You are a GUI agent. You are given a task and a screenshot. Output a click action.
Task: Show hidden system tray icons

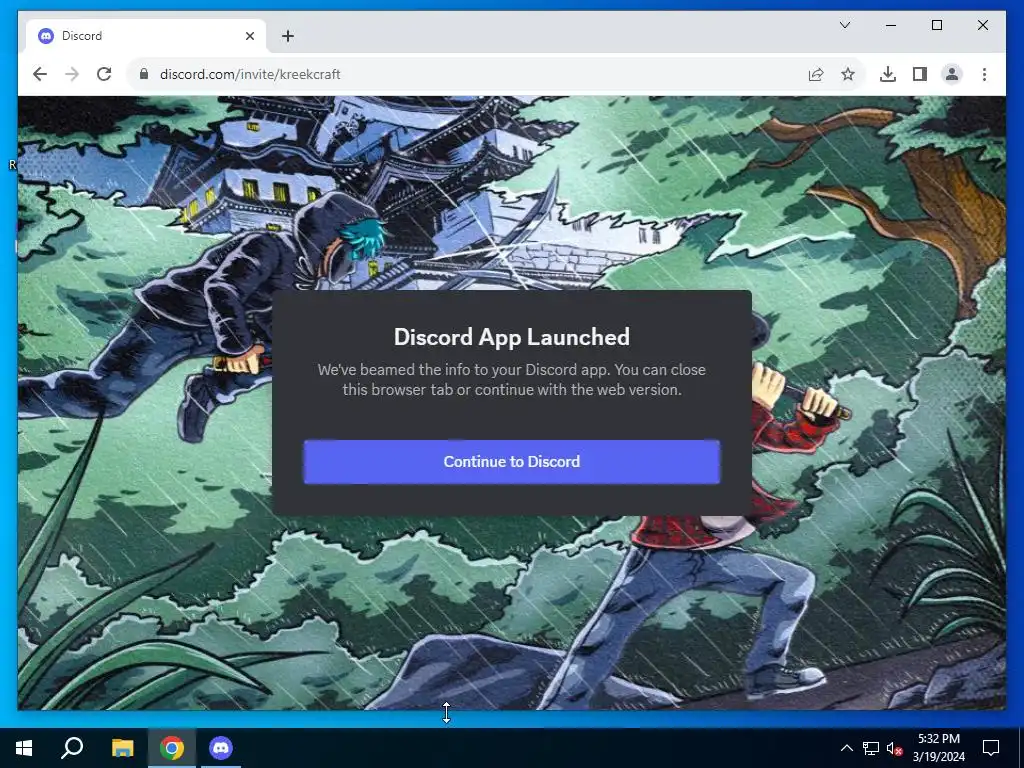pyautogui.click(x=846, y=748)
